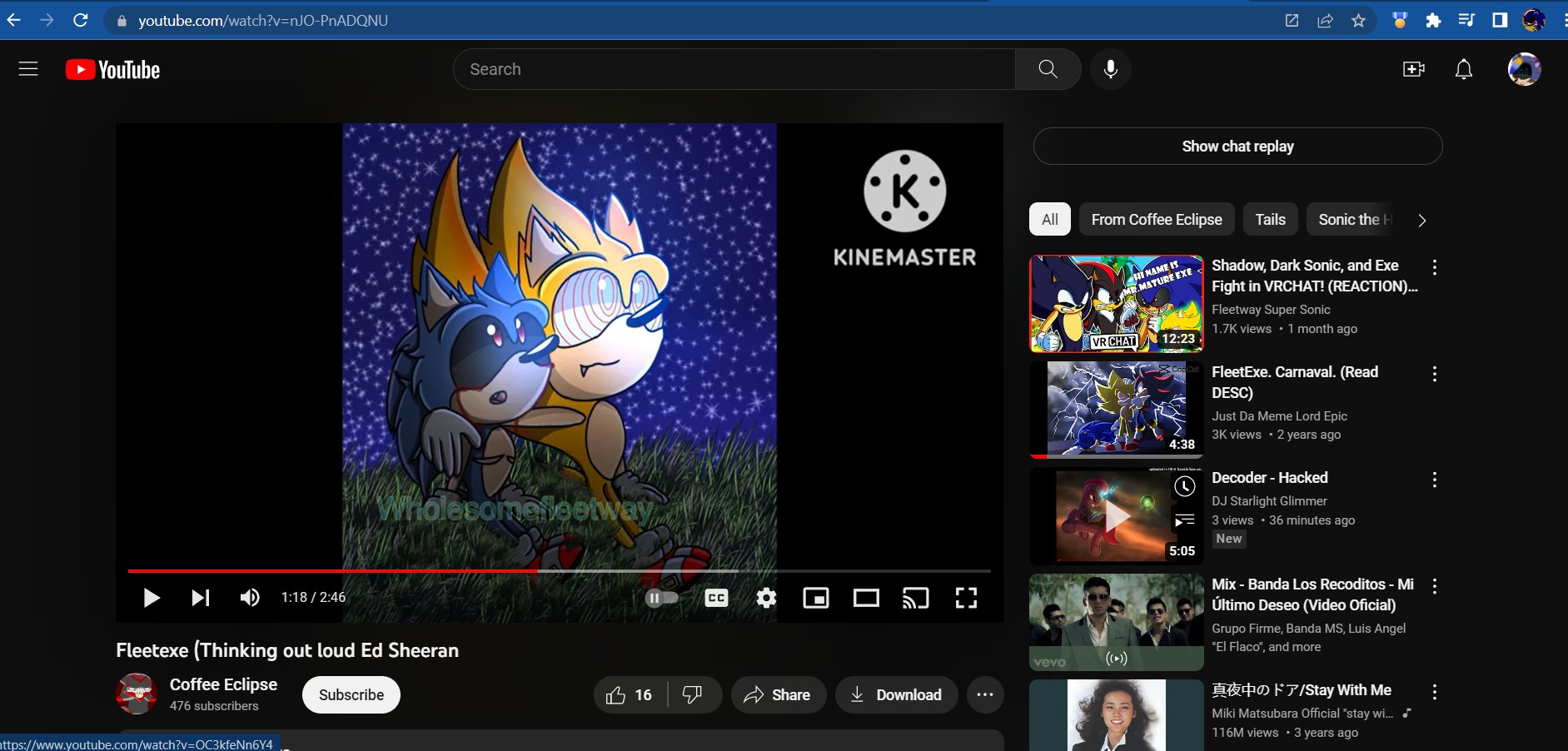Toggle theater mode
This screenshot has height=751, width=1568.
coord(866,598)
